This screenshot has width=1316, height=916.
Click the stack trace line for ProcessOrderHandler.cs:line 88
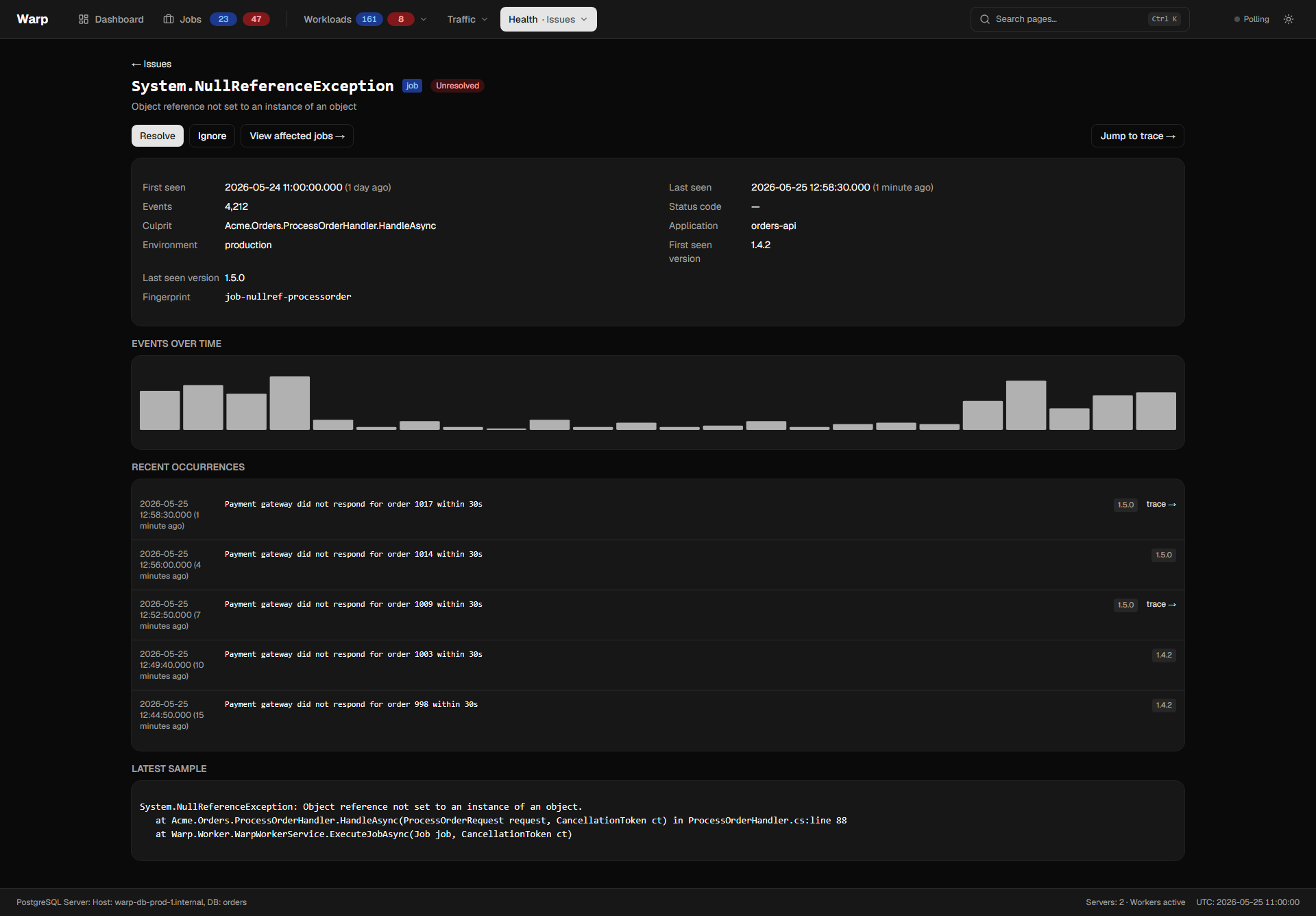pos(501,821)
